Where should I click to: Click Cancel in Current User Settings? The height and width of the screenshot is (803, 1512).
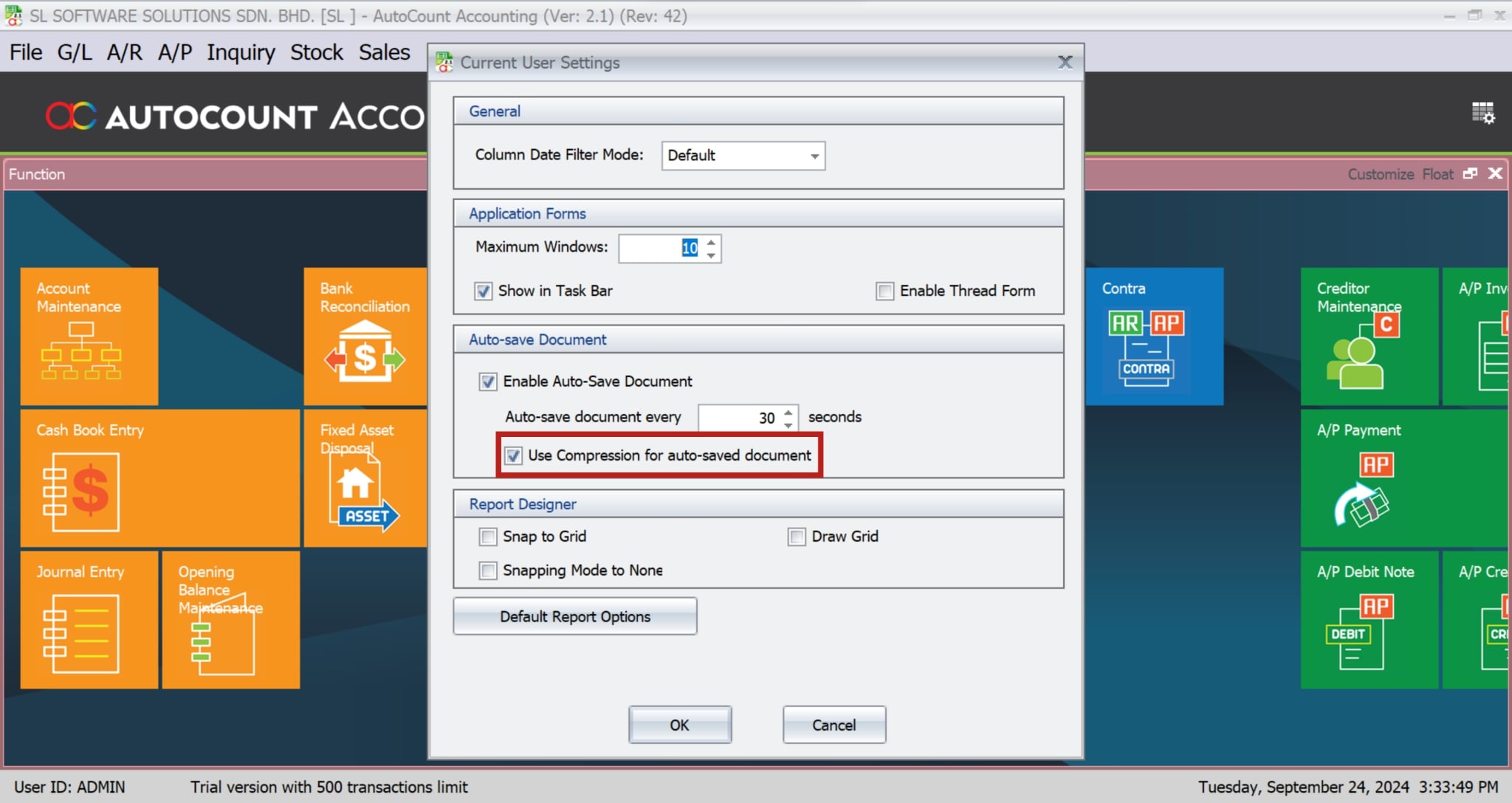click(x=834, y=724)
